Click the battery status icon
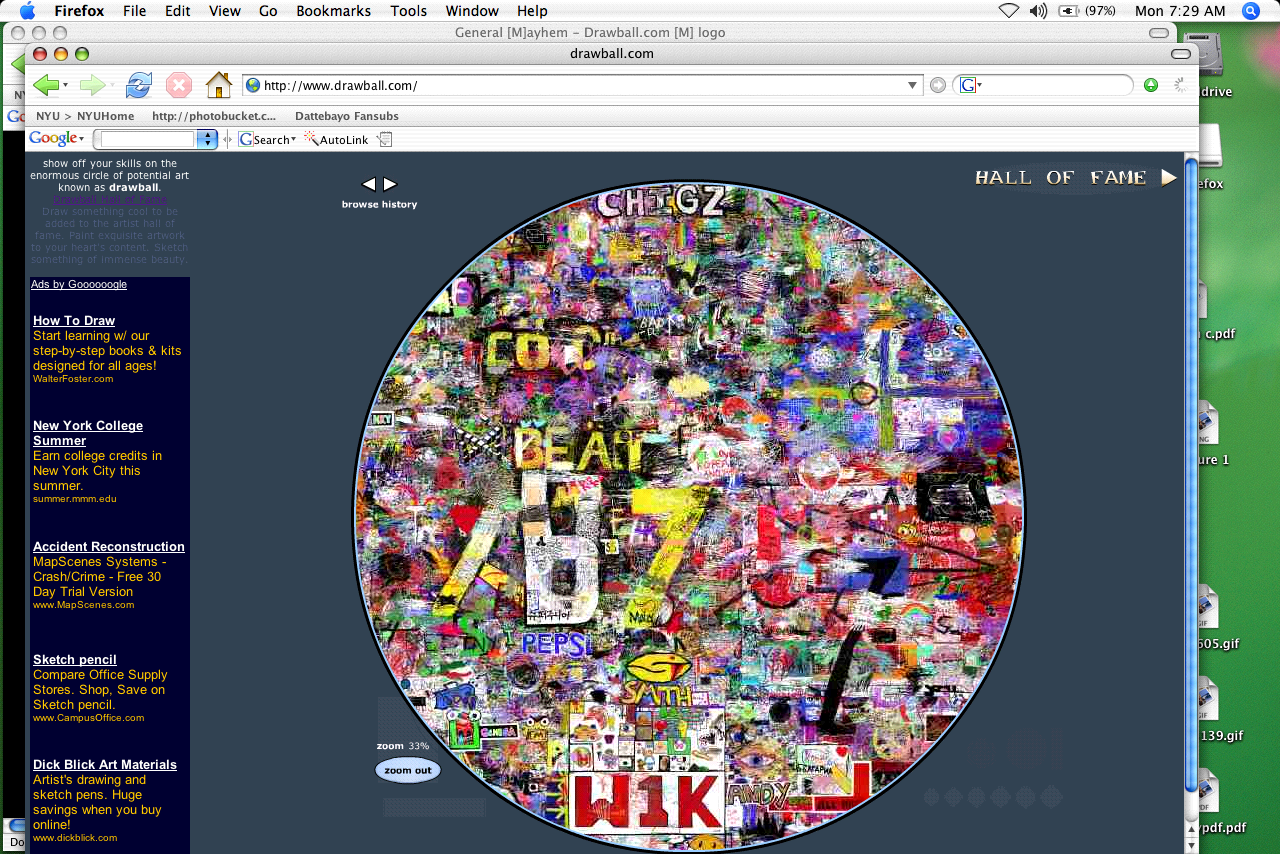1280x854 pixels. point(1068,11)
